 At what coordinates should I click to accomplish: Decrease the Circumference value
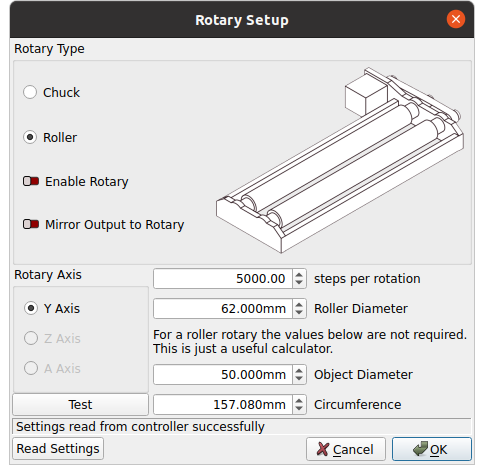click(299, 409)
